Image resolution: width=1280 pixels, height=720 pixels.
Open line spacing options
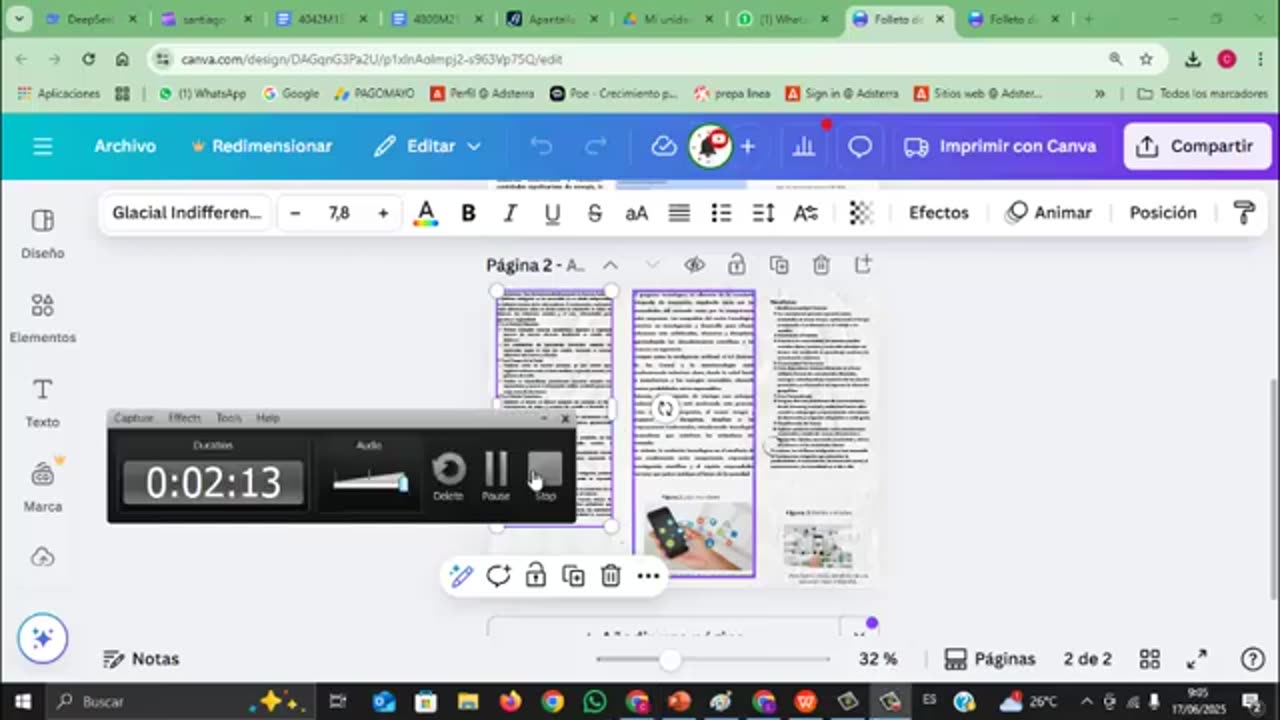763,212
